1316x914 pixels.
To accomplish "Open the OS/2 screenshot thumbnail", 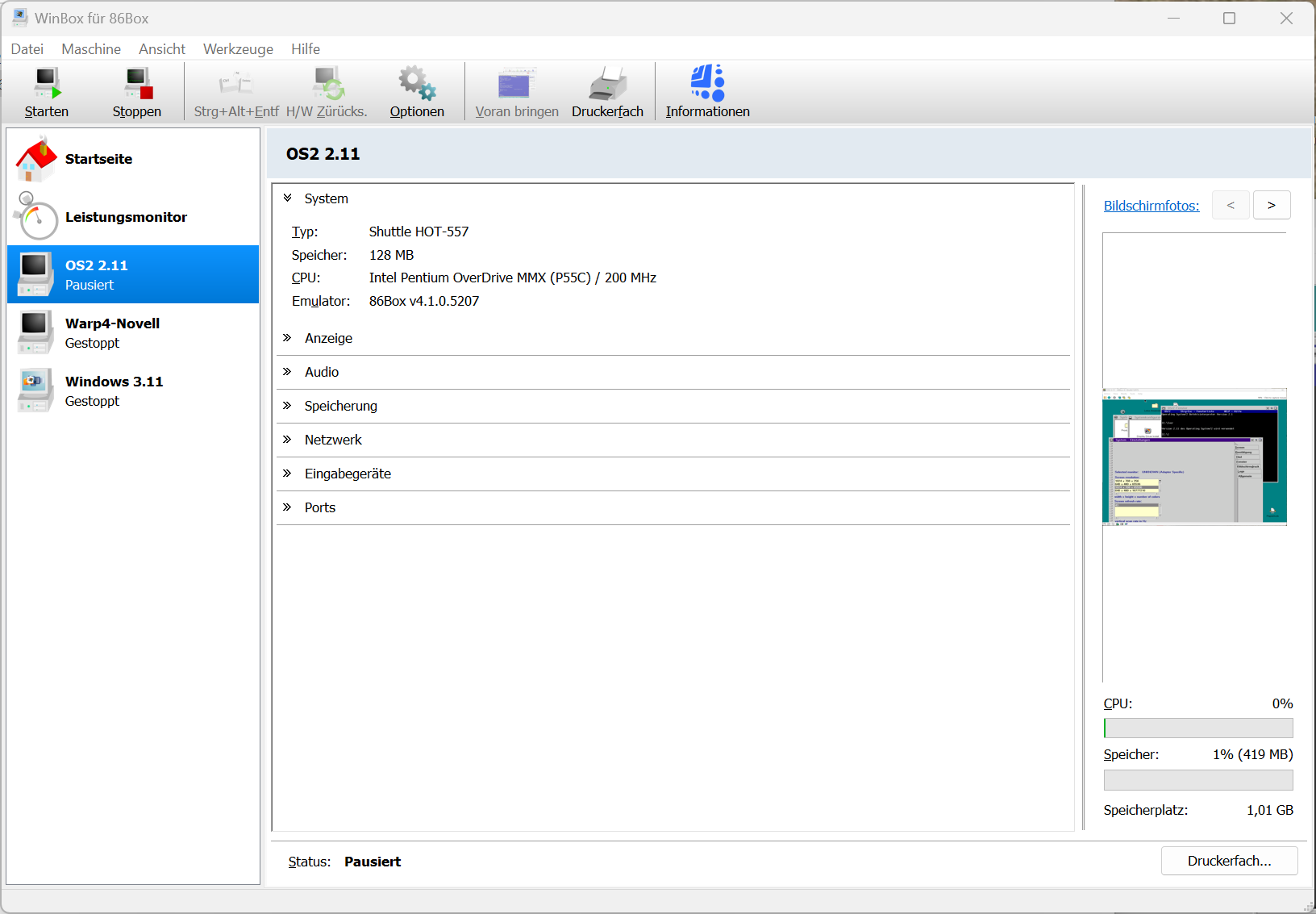I will (x=1194, y=457).
